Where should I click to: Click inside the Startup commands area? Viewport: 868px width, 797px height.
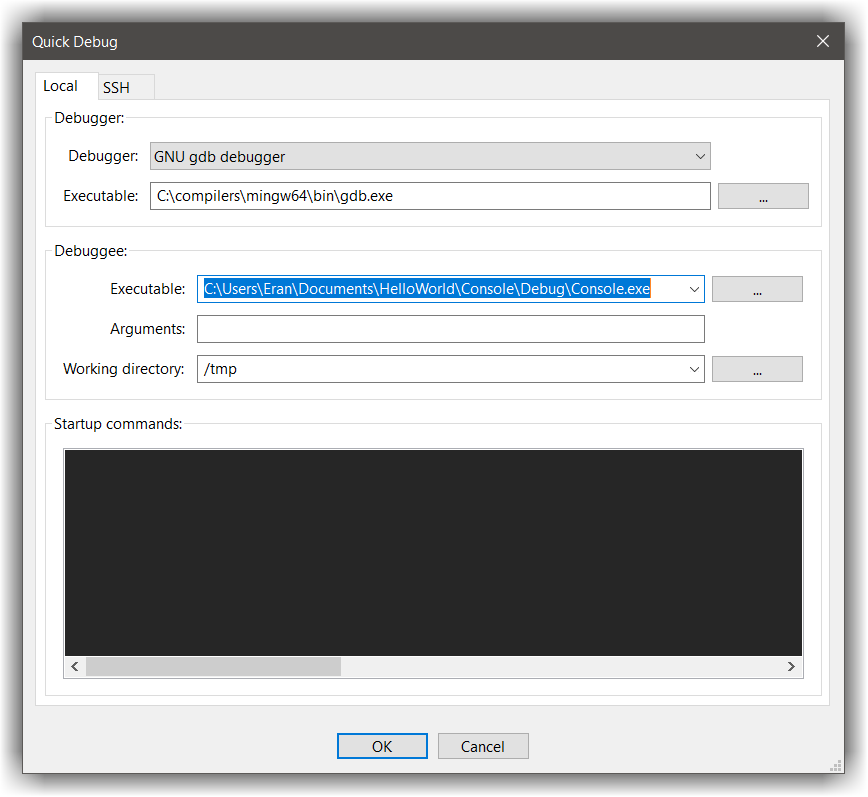click(433, 552)
